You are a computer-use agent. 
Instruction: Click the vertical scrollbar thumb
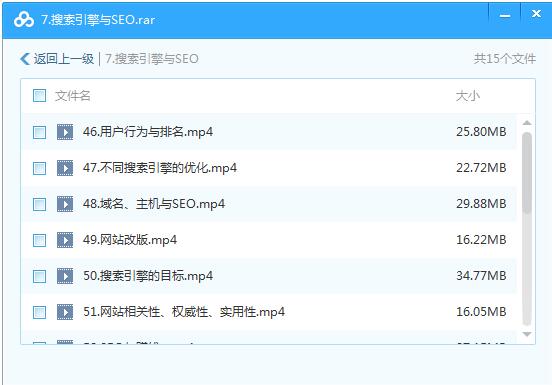pos(527,173)
